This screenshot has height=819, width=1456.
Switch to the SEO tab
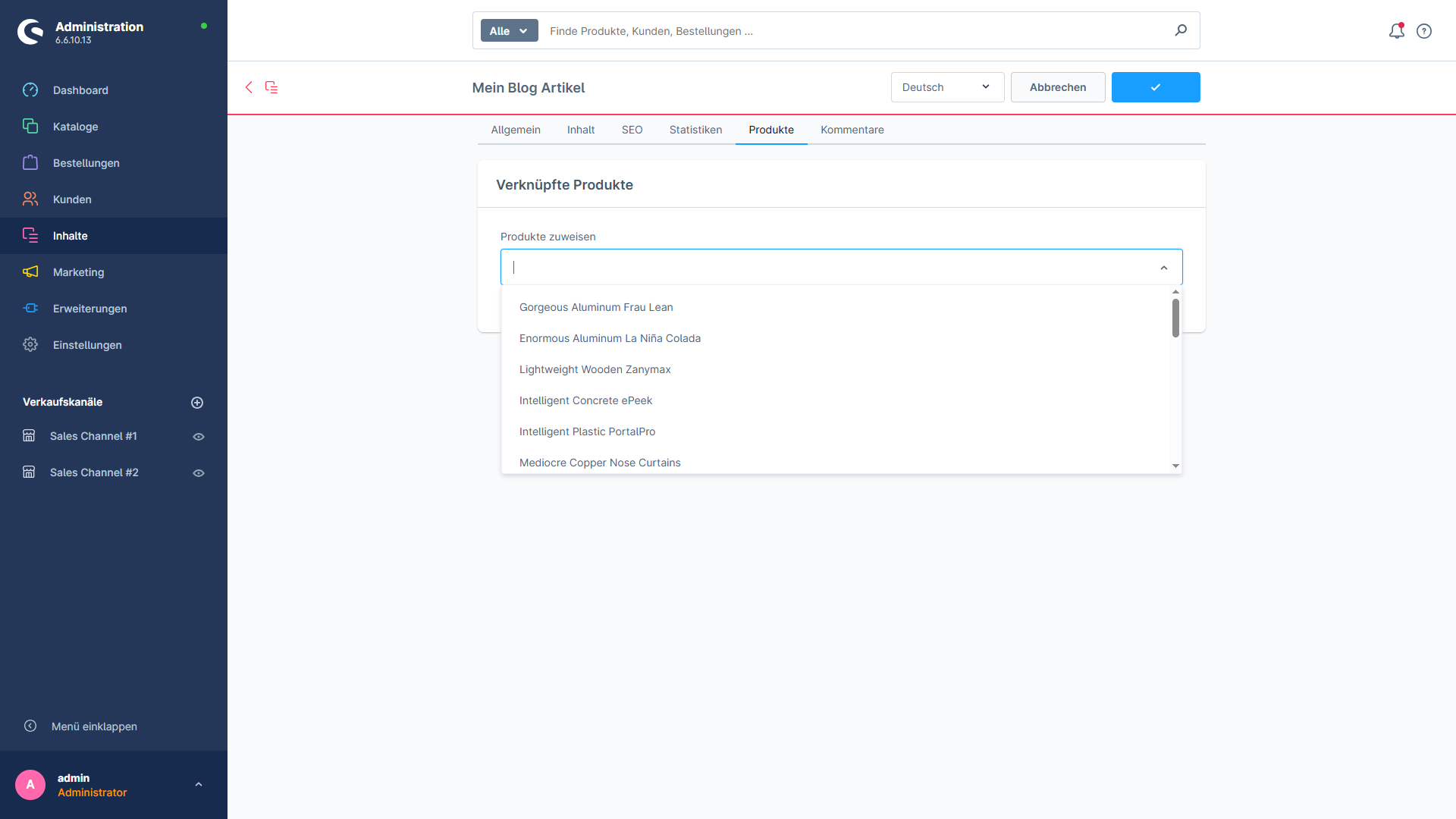click(x=632, y=130)
